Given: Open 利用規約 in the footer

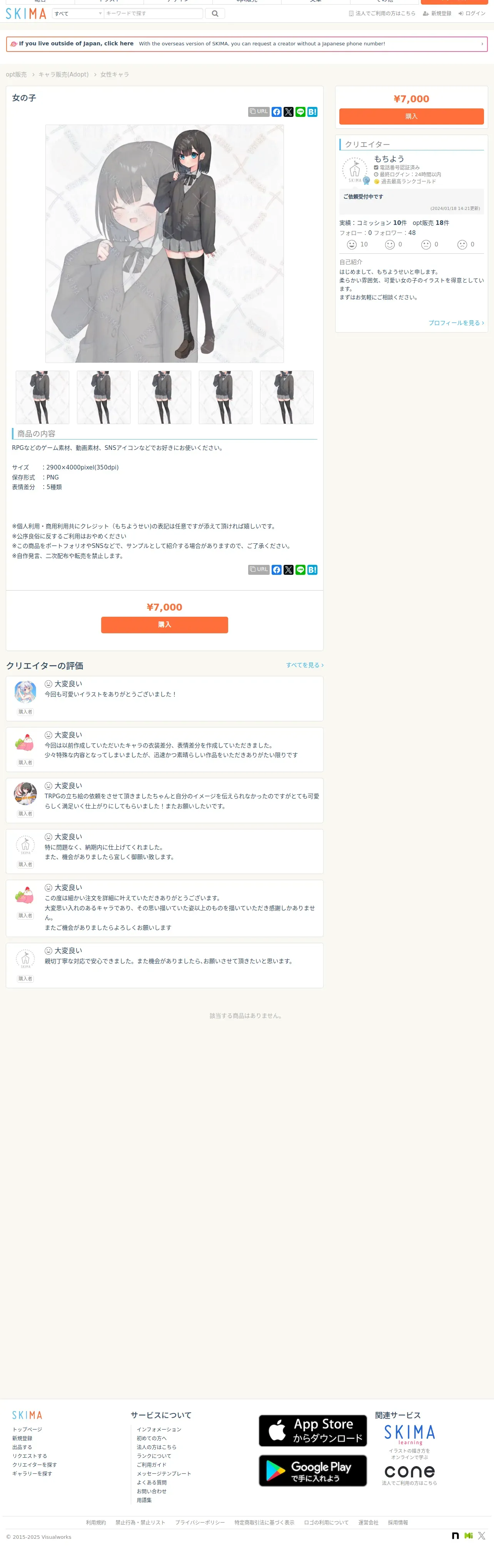Looking at the screenshot, I should (x=96, y=1522).
